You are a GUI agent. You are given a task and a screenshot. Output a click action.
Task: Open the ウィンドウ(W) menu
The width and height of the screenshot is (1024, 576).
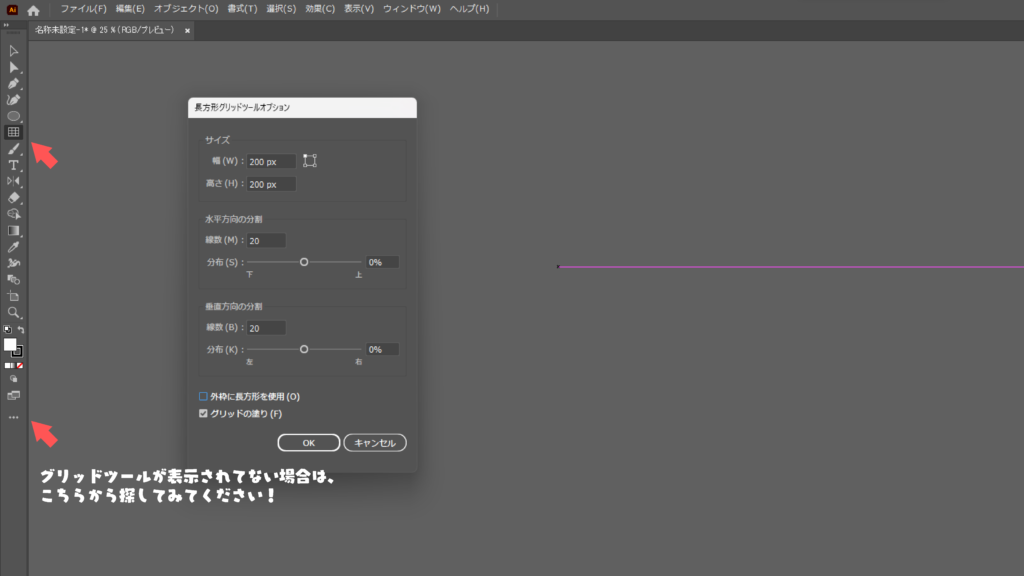coord(411,9)
